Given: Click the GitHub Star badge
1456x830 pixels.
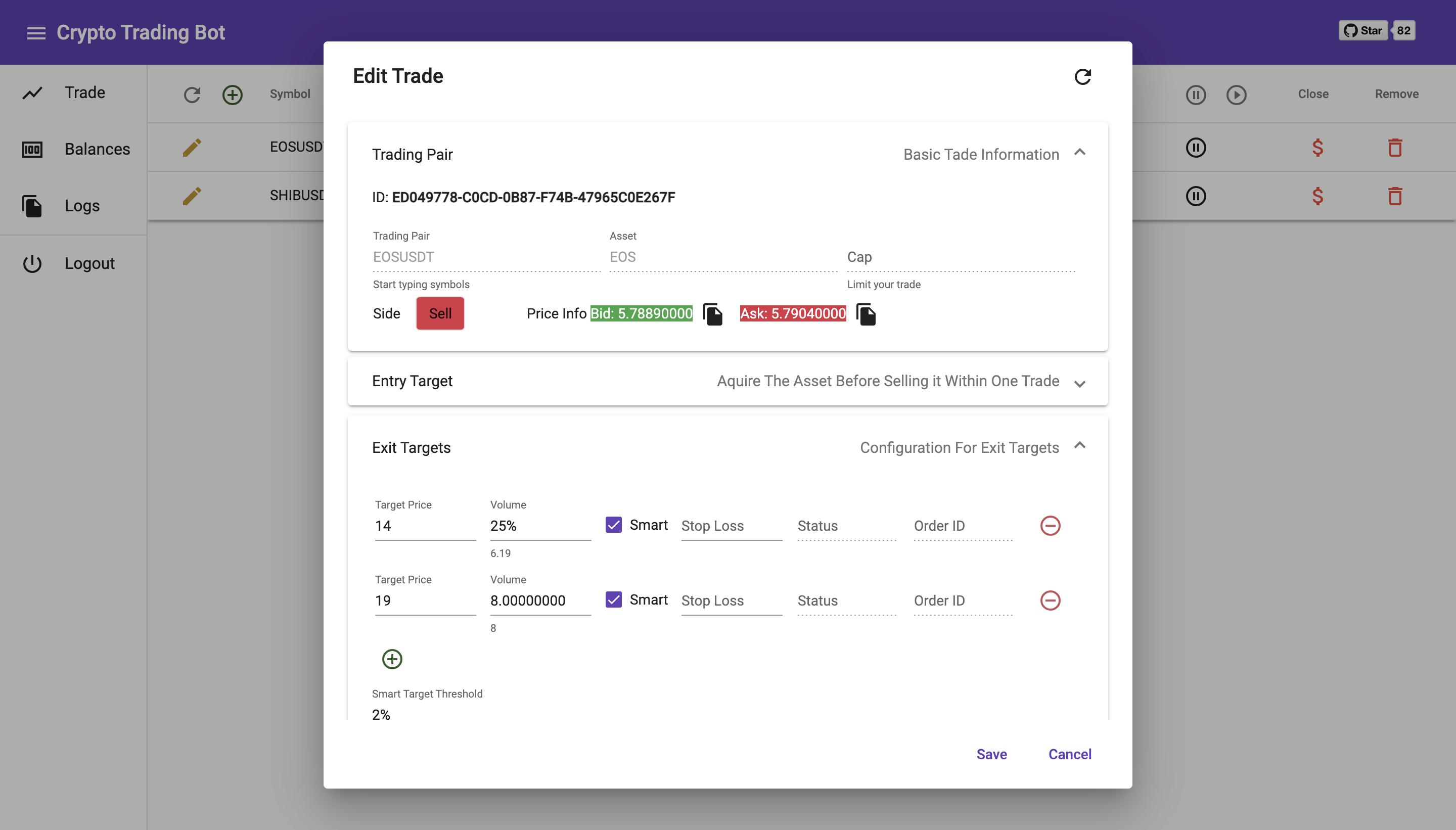Looking at the screenshot, I should (x=1363, y=31).
